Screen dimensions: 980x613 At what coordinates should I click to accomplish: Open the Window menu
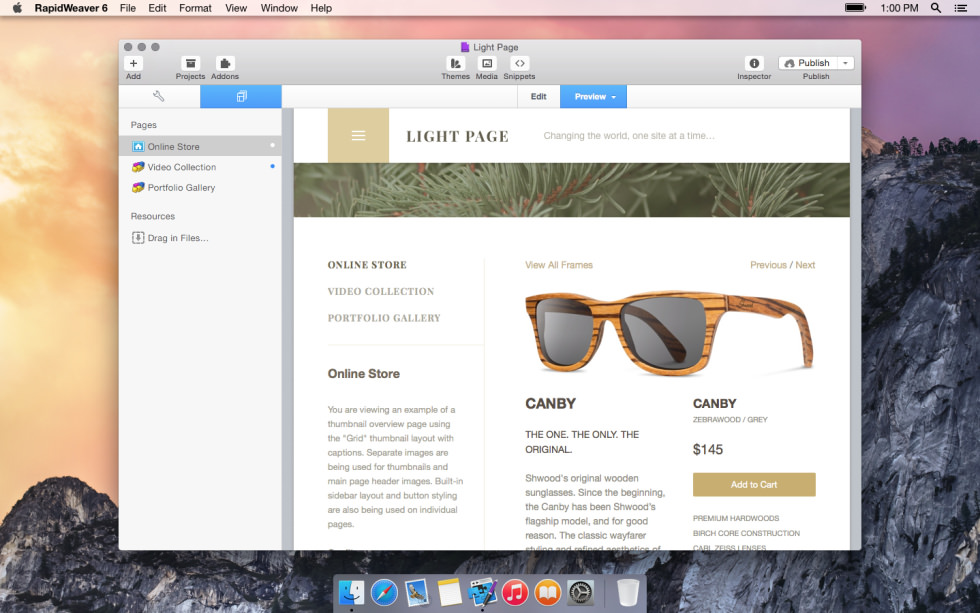tap(279, 8)
